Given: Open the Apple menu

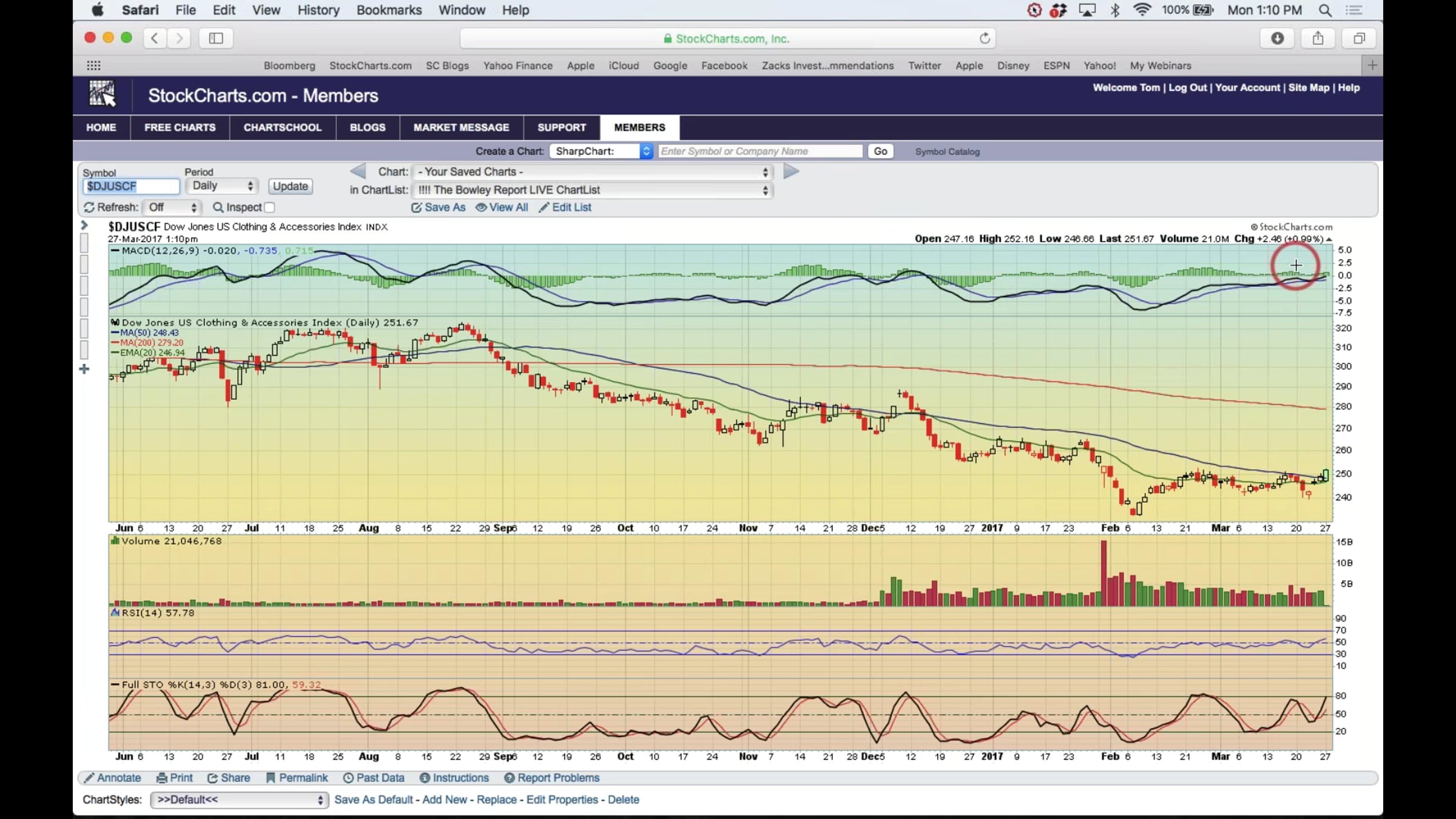Looking at the screenshot, I should coord(98,10).
